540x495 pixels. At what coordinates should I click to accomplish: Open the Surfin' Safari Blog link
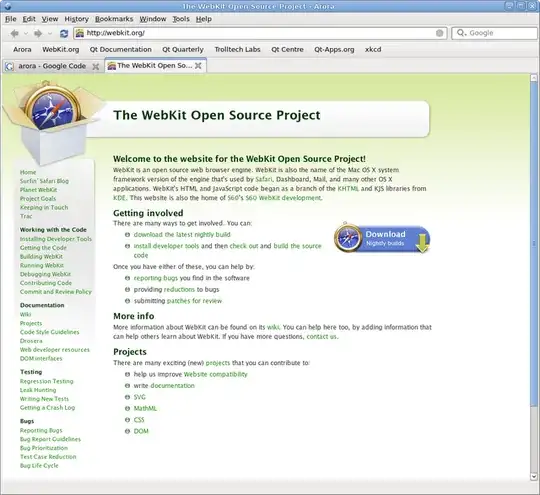tap(44, 181)
